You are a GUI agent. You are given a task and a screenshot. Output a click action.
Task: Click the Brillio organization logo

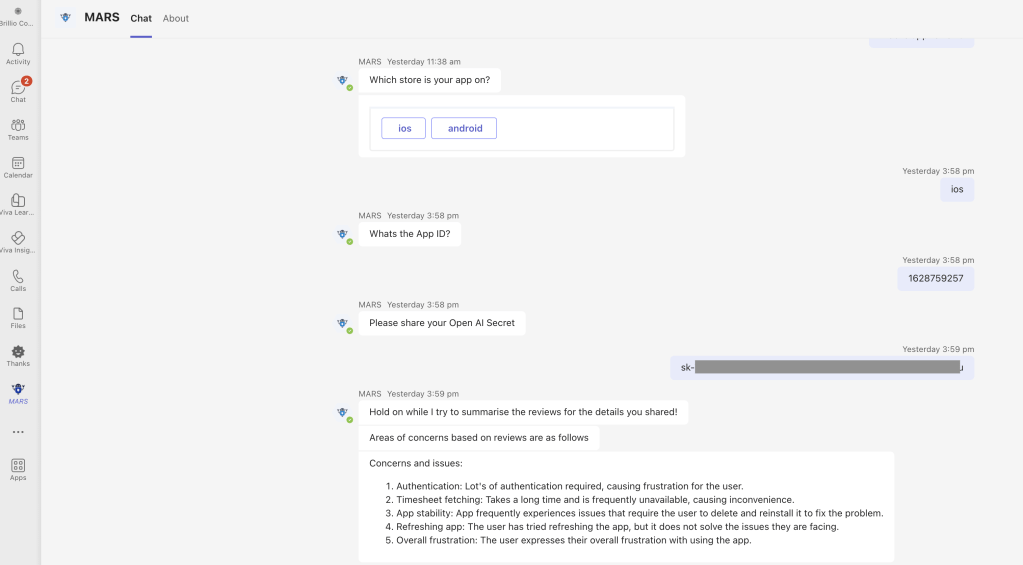[x=18, y=12]
